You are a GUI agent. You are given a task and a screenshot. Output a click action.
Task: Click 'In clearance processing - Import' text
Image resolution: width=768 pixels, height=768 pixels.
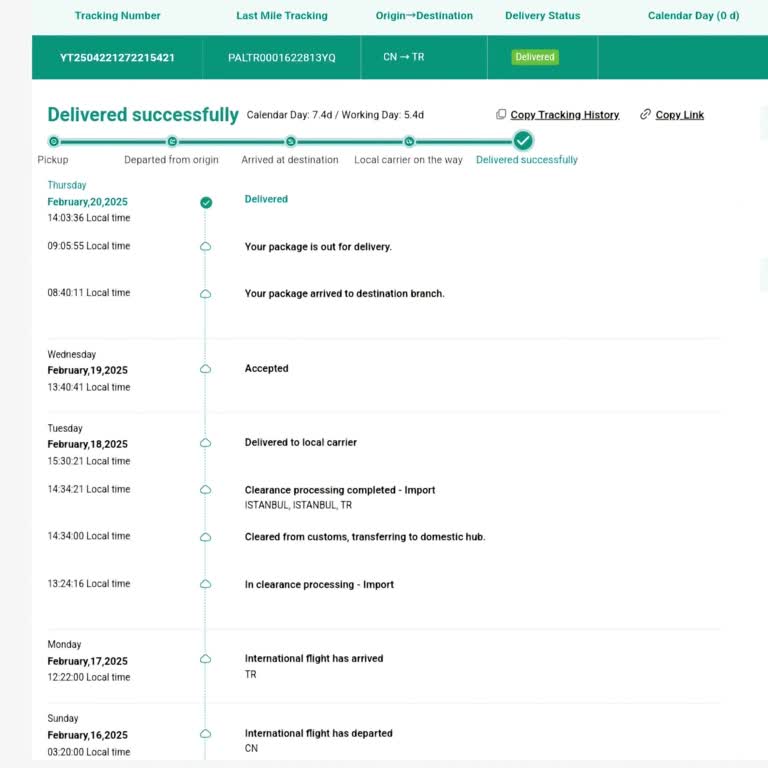(x=319, y=584)
